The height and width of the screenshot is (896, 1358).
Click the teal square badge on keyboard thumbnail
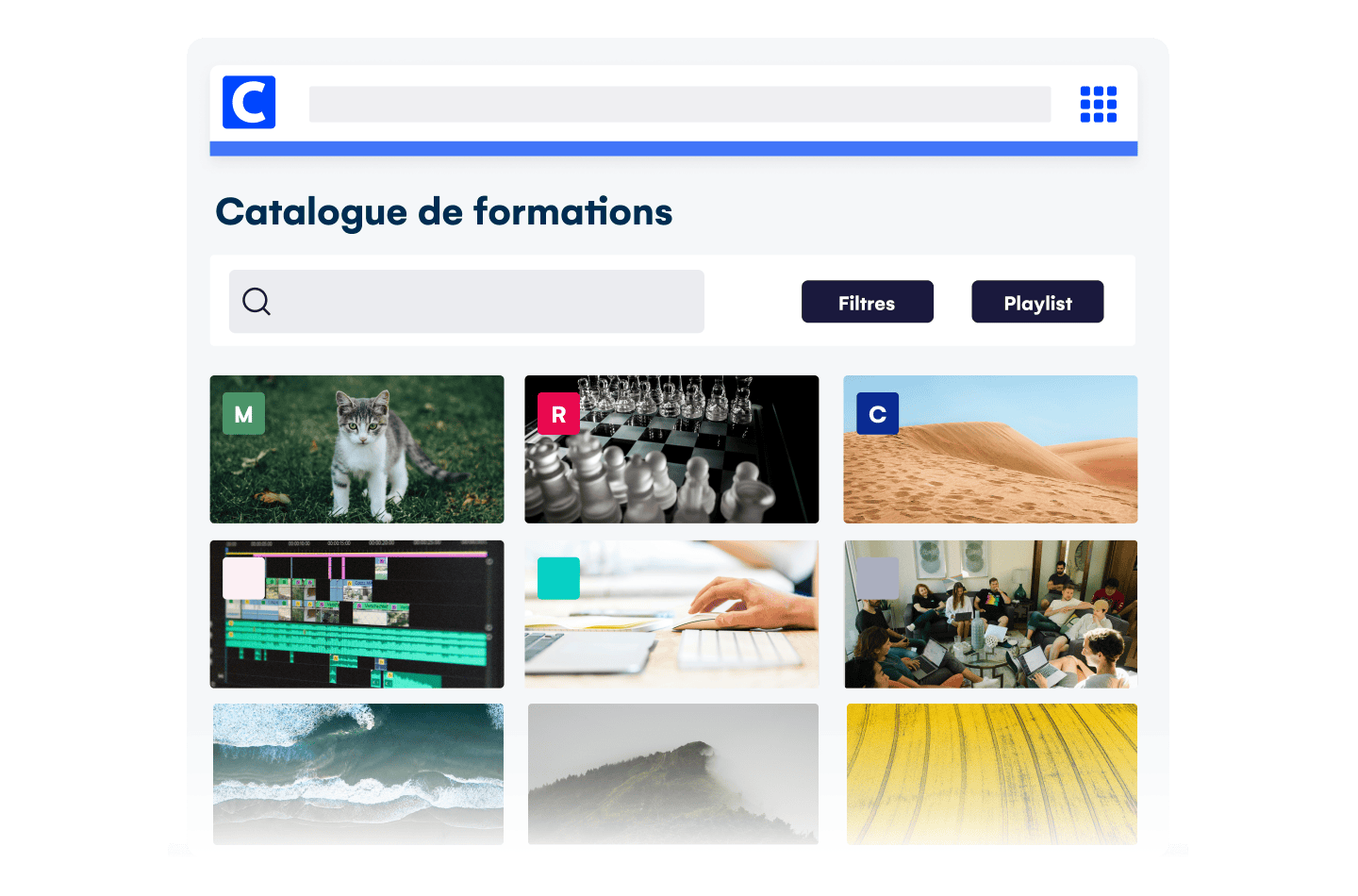[558, 578]
